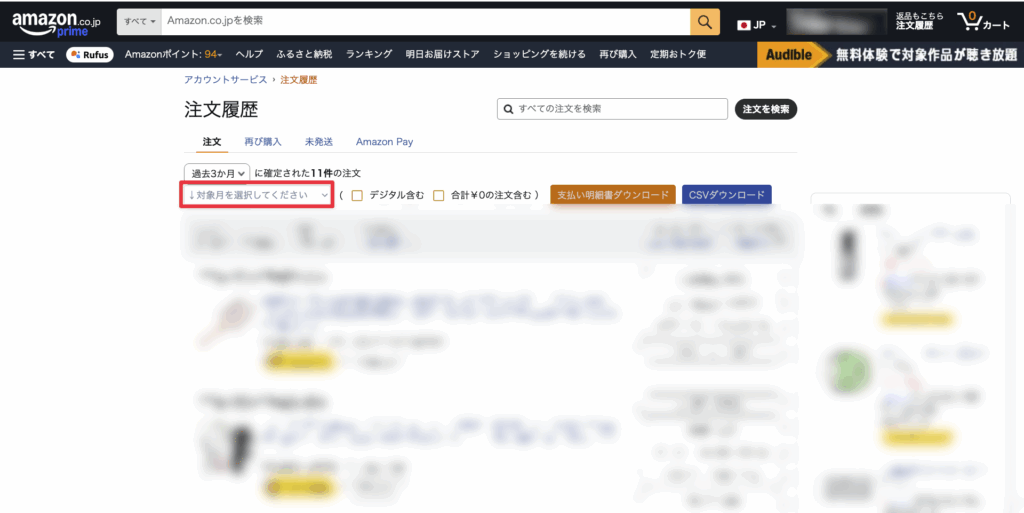Click the アカウントサービス breadcrumb link

click(x=226, y=79)
